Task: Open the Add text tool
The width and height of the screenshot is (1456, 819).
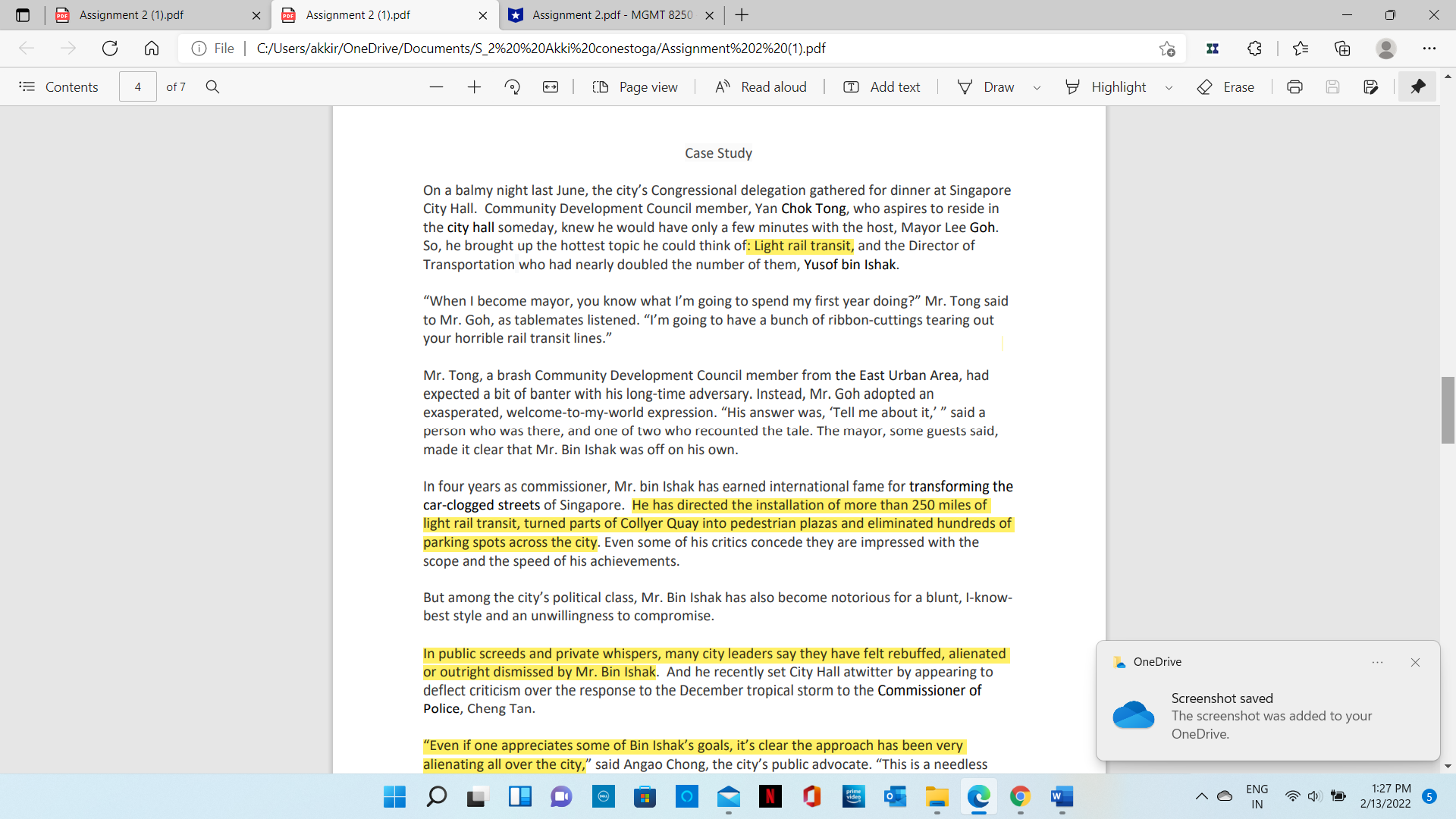Action: (880, 86)
